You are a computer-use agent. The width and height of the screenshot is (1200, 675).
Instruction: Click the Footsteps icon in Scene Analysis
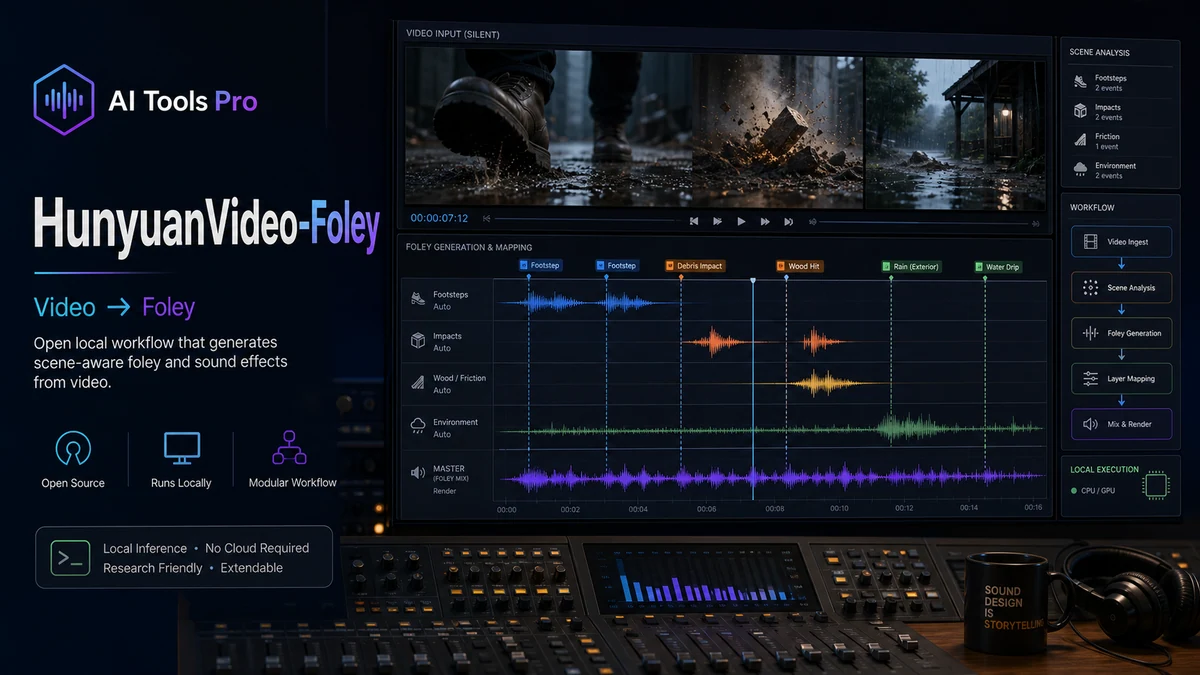tap(1080, 82)
